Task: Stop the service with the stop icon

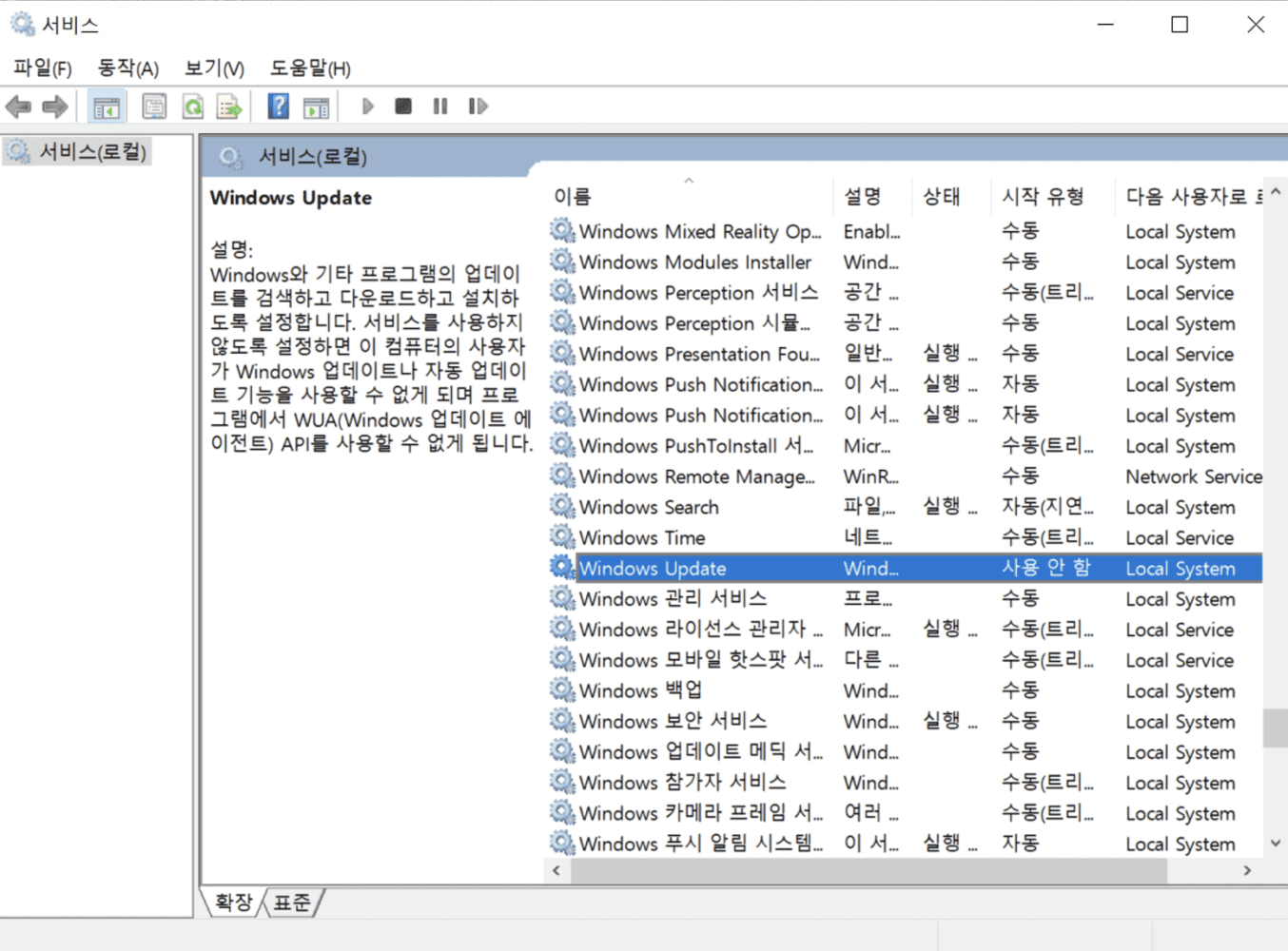Action: (x=403, y=107)
